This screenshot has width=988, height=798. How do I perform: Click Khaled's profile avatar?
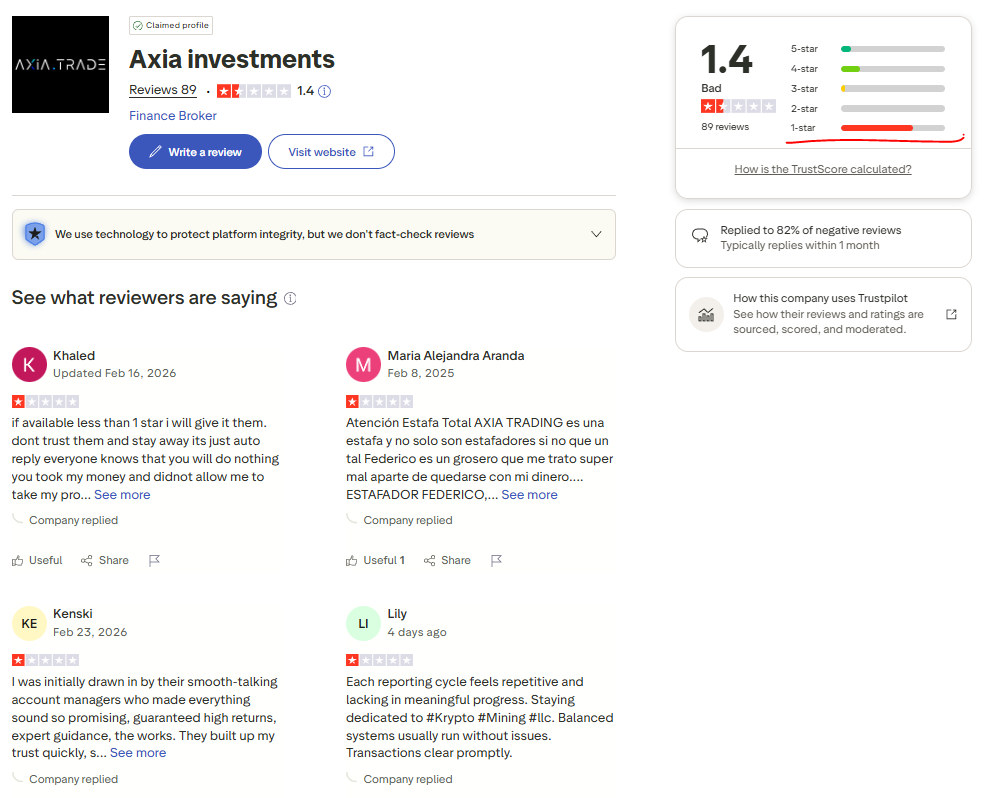(x=29, y=365)
